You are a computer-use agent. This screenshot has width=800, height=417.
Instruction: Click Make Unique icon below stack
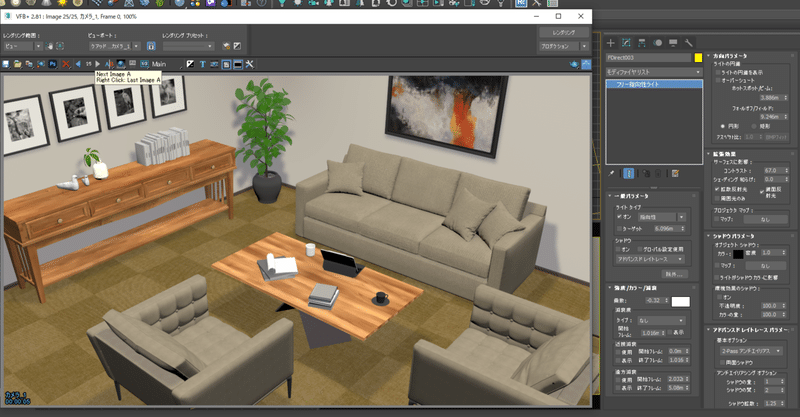point(646,174)
